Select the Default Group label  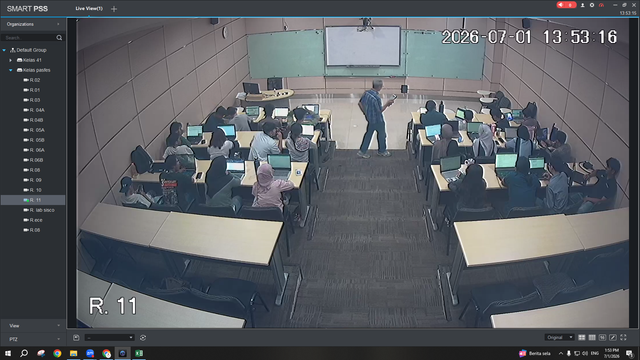(x=31, y=50)
